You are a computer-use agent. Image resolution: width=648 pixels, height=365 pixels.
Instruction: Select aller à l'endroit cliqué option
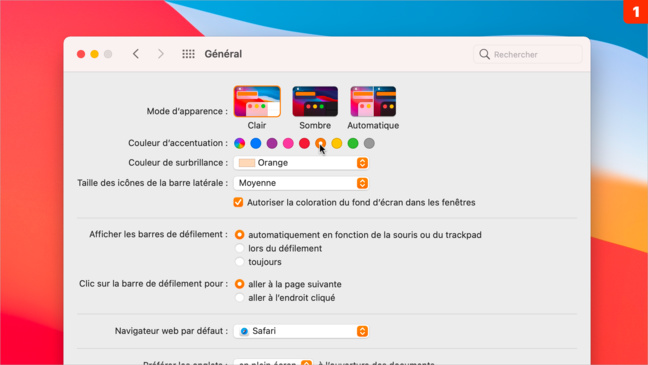pos(239,298)
